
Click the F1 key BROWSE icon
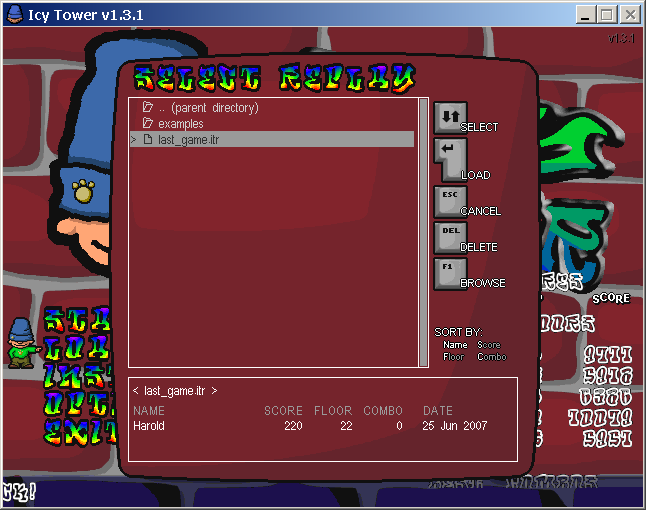coord(450,274)
